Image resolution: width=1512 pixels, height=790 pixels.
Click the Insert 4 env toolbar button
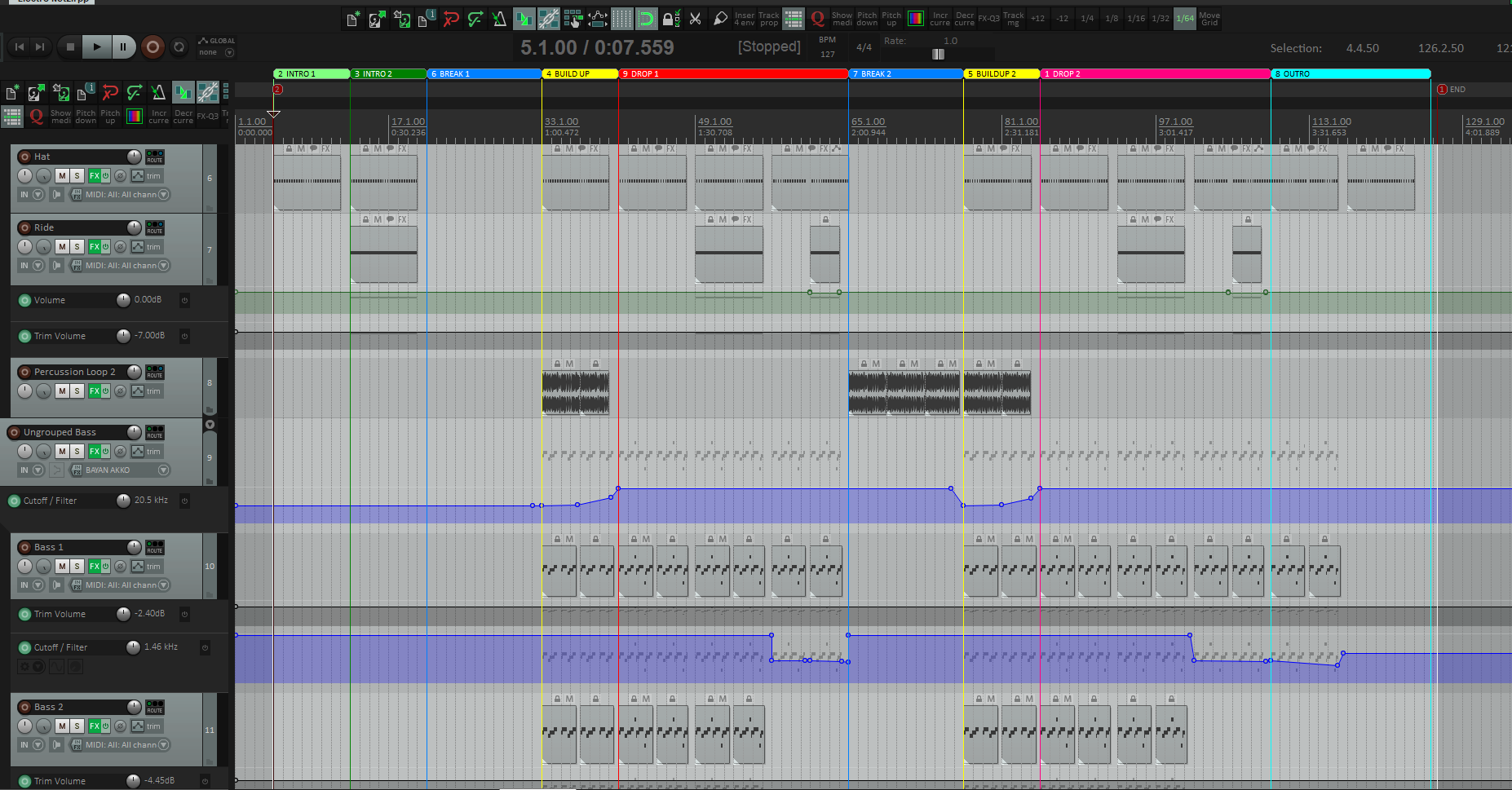(745, 19)
